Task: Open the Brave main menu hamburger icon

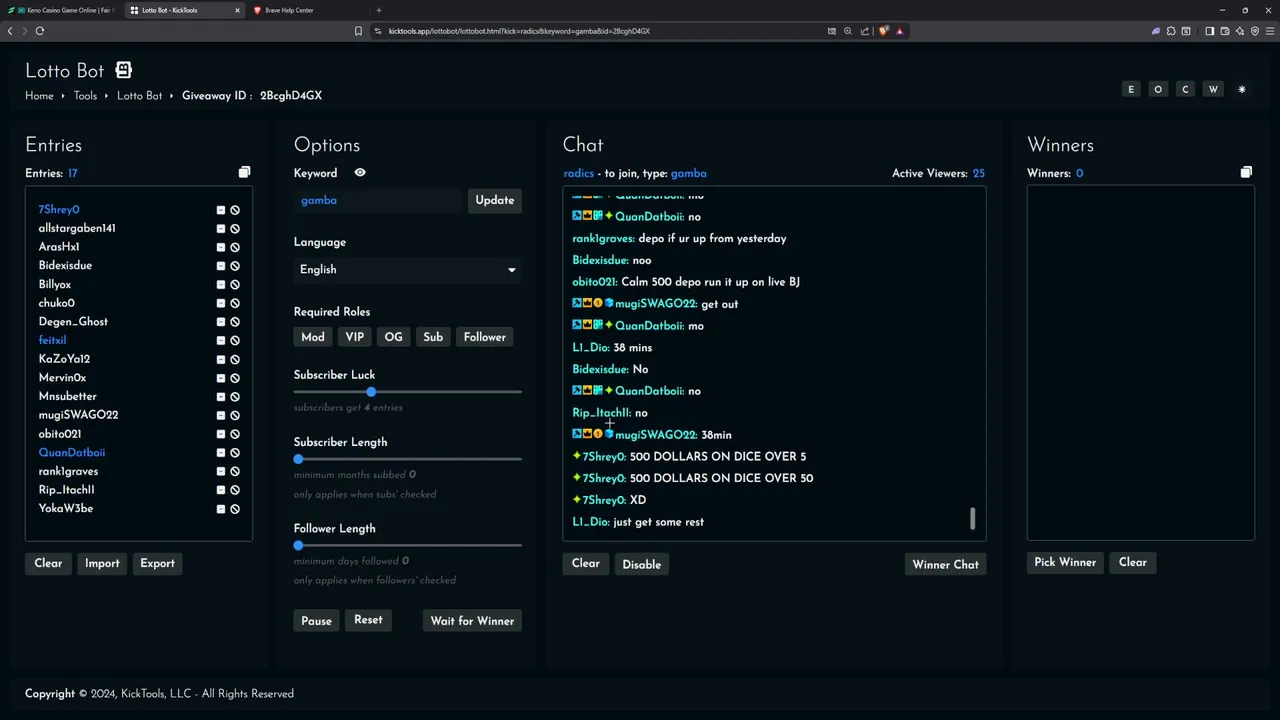Action: click(1270, 31)
